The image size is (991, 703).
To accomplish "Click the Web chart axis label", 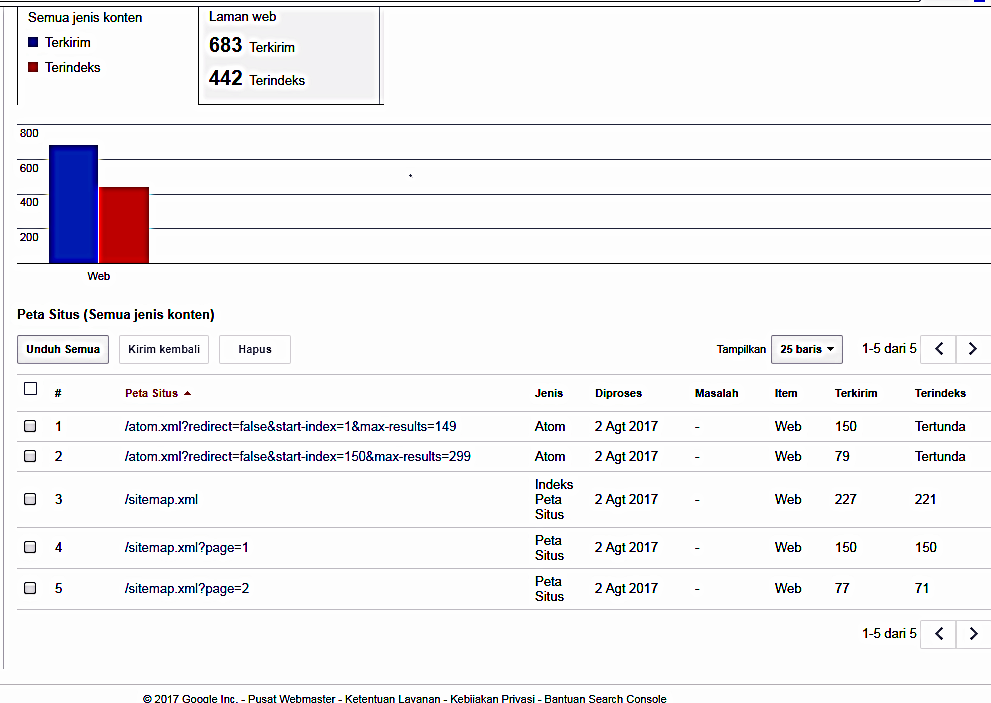I will click(99, 276).
